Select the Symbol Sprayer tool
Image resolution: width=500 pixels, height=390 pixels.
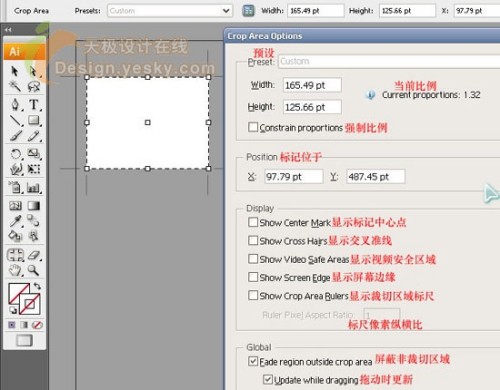[15, 187]
